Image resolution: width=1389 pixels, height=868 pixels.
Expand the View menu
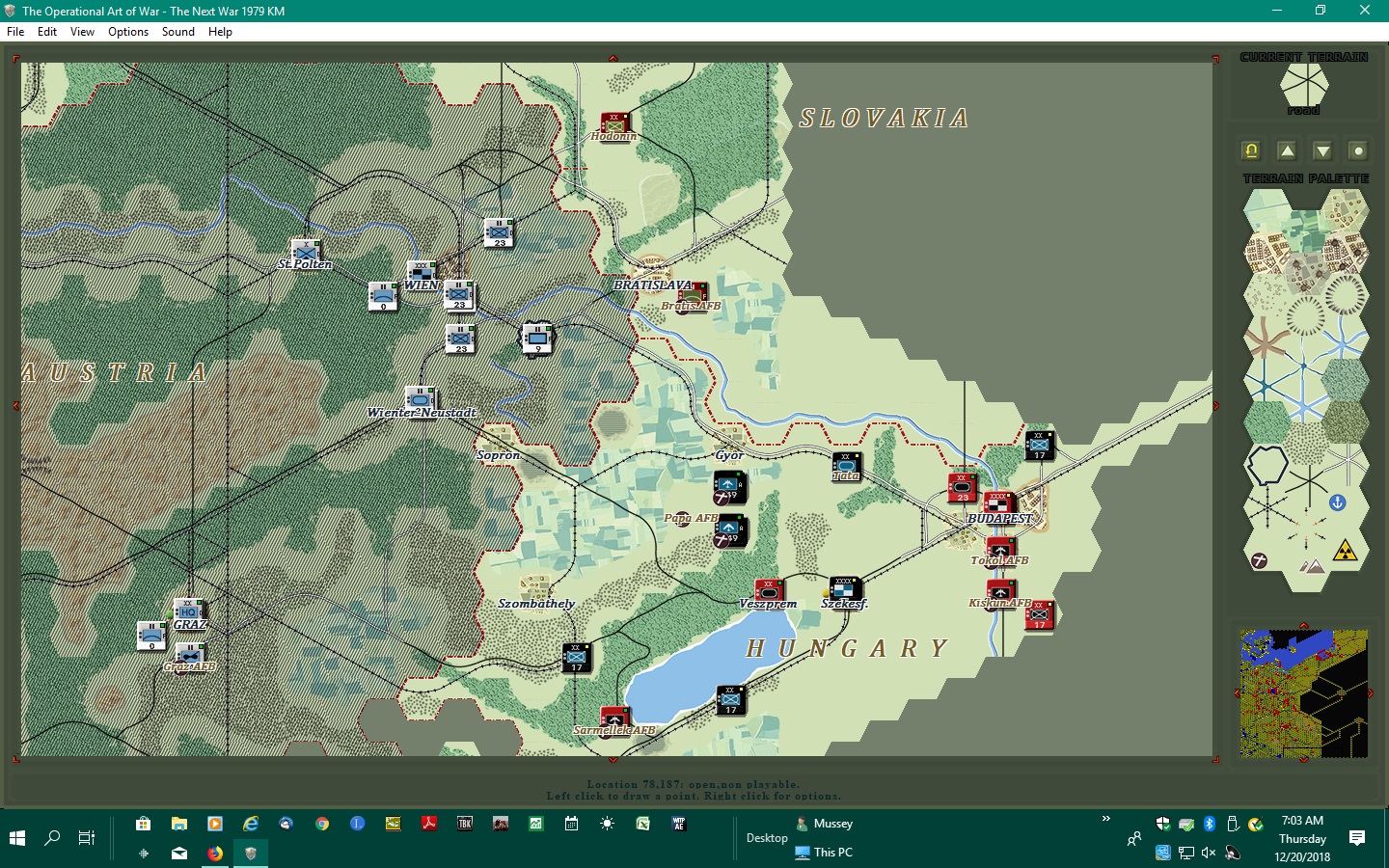[82, 32]
